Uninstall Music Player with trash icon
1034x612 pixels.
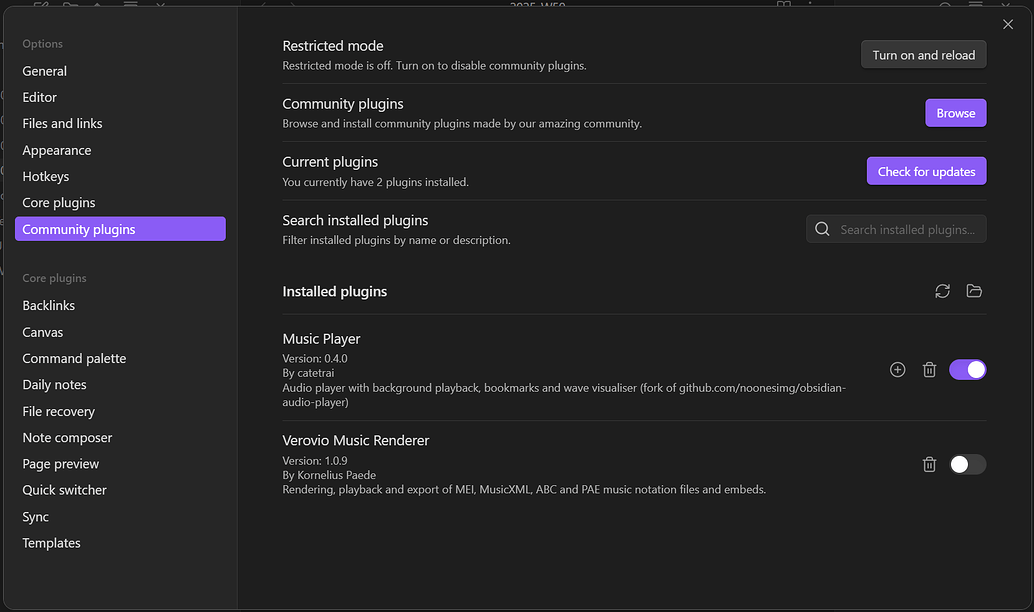click(x=929, y=370)
